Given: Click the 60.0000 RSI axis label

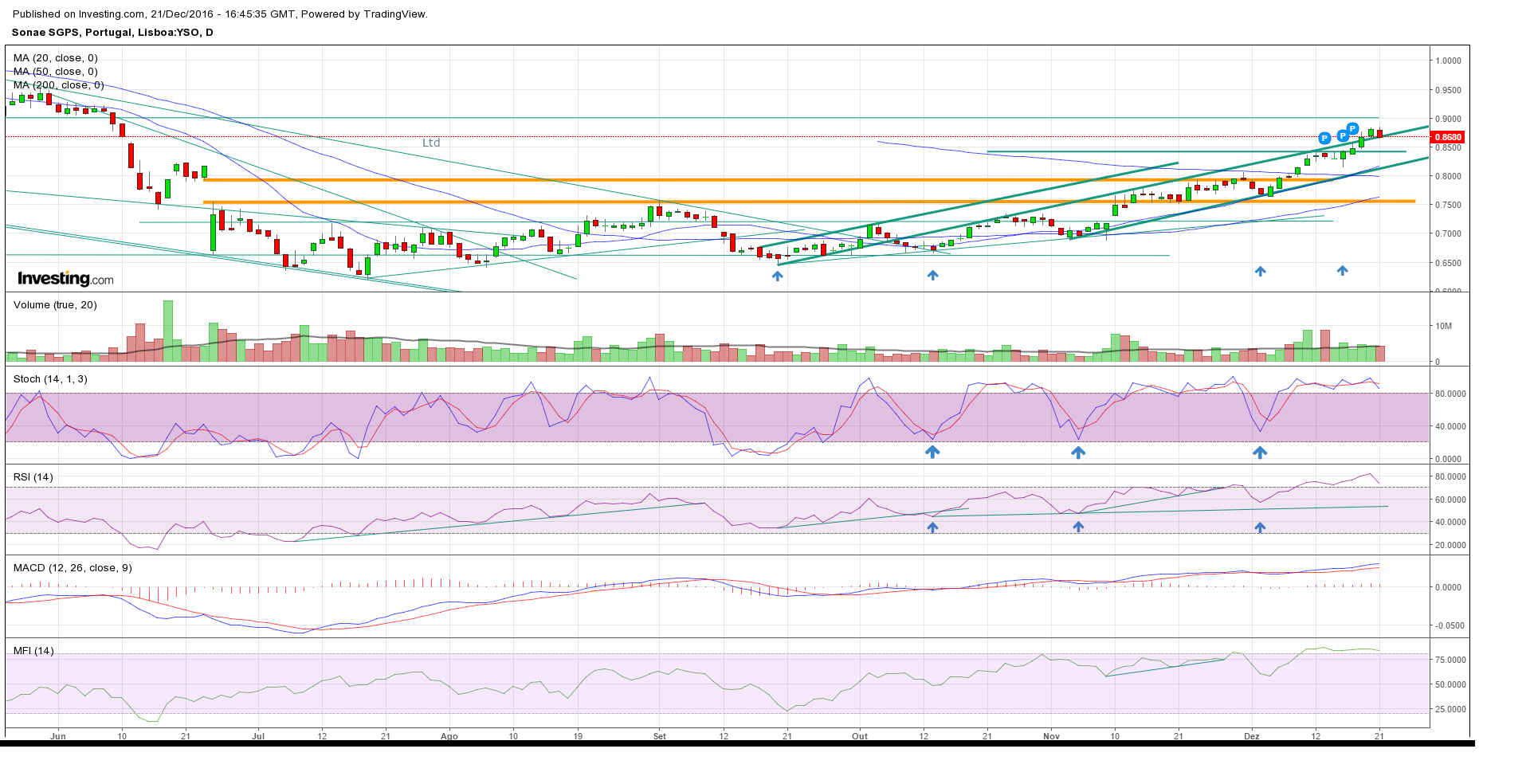Looking at the screenshot, I should 1451,500.
